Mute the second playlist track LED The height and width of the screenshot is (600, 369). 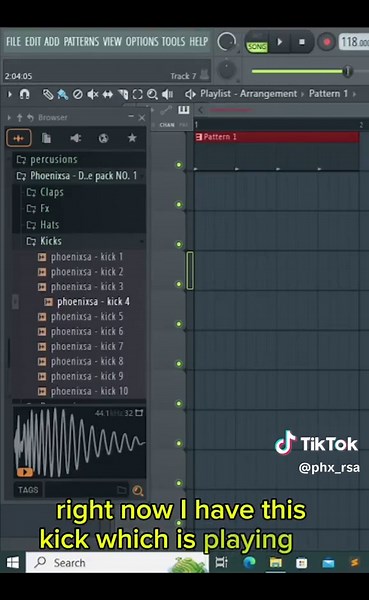(179, 204)
